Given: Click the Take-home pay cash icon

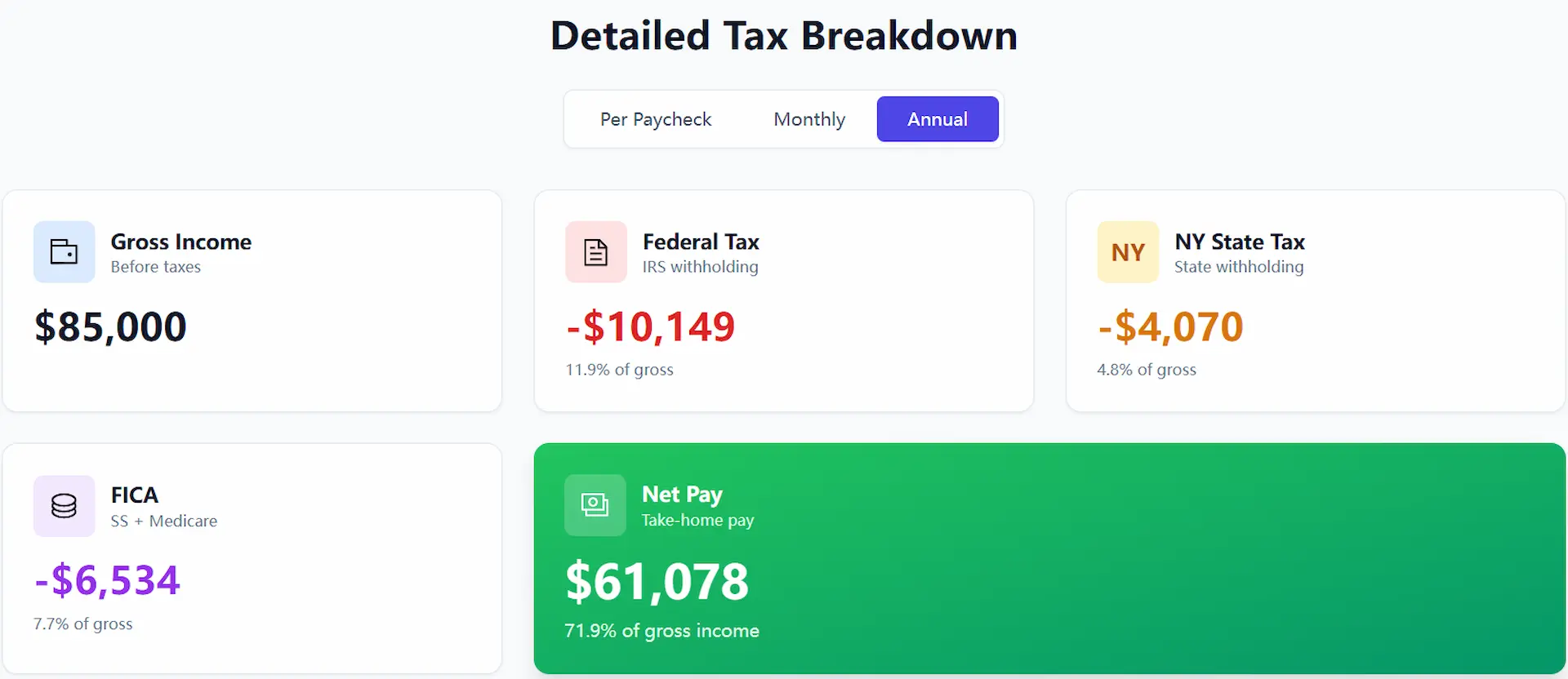Looking at the screenshot, I should click(x=595, y=505).
